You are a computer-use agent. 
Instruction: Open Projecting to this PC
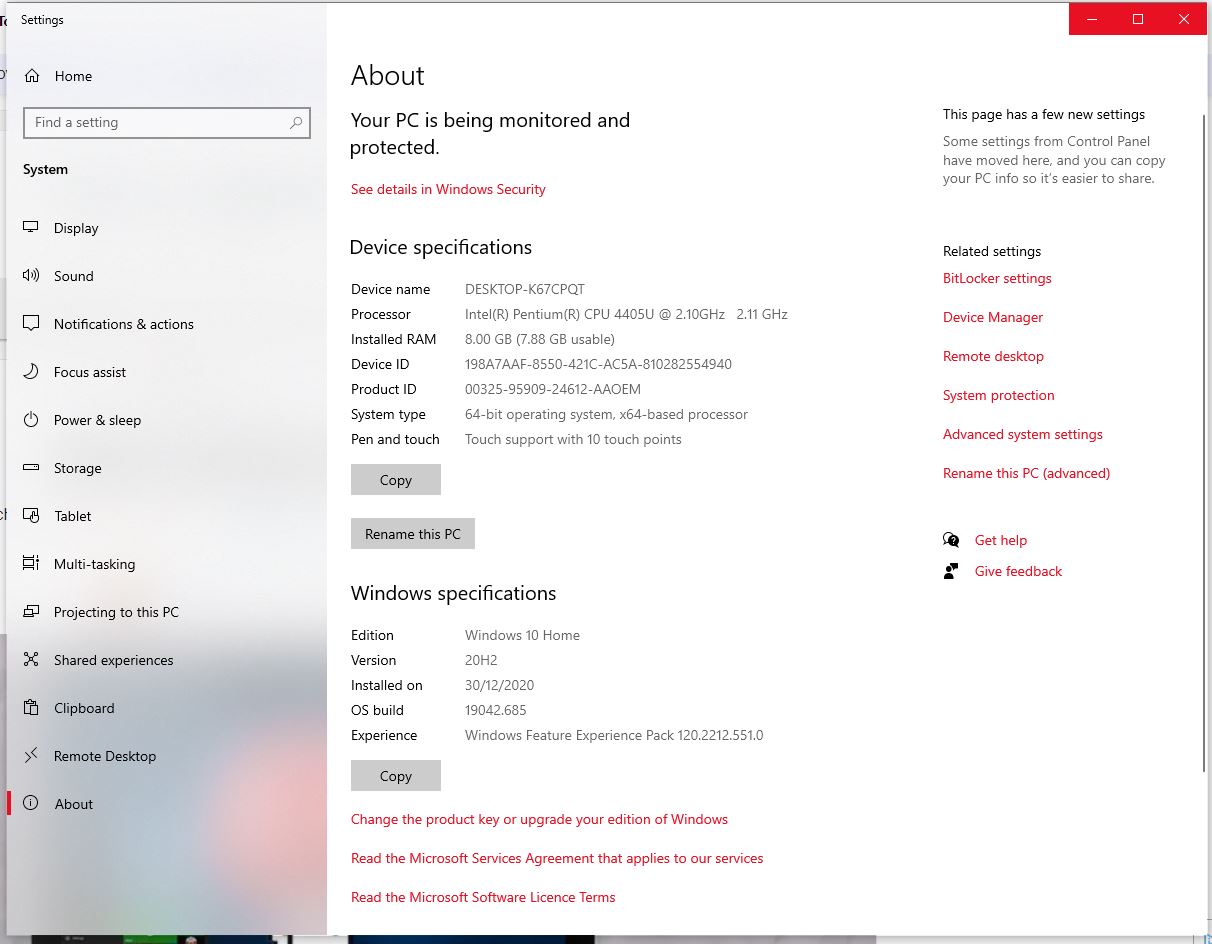pos(116,612)
